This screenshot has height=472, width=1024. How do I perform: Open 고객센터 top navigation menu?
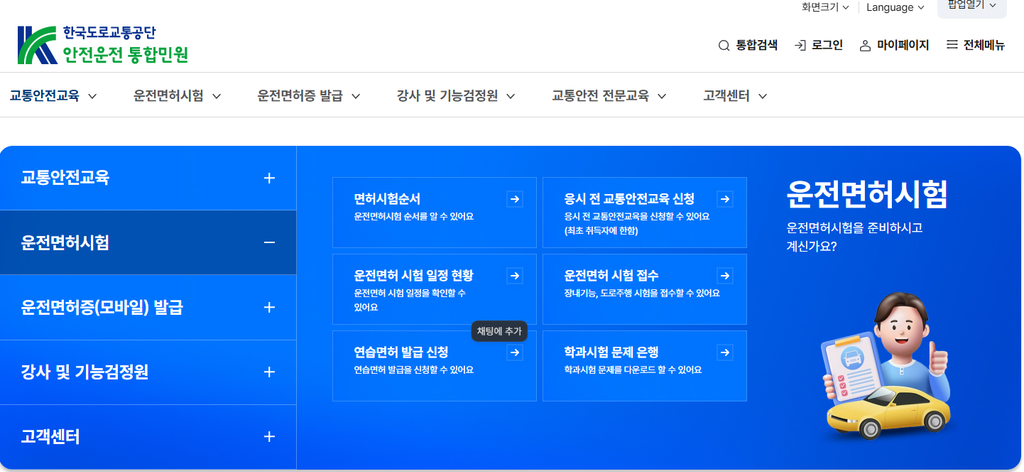[735, 96]
